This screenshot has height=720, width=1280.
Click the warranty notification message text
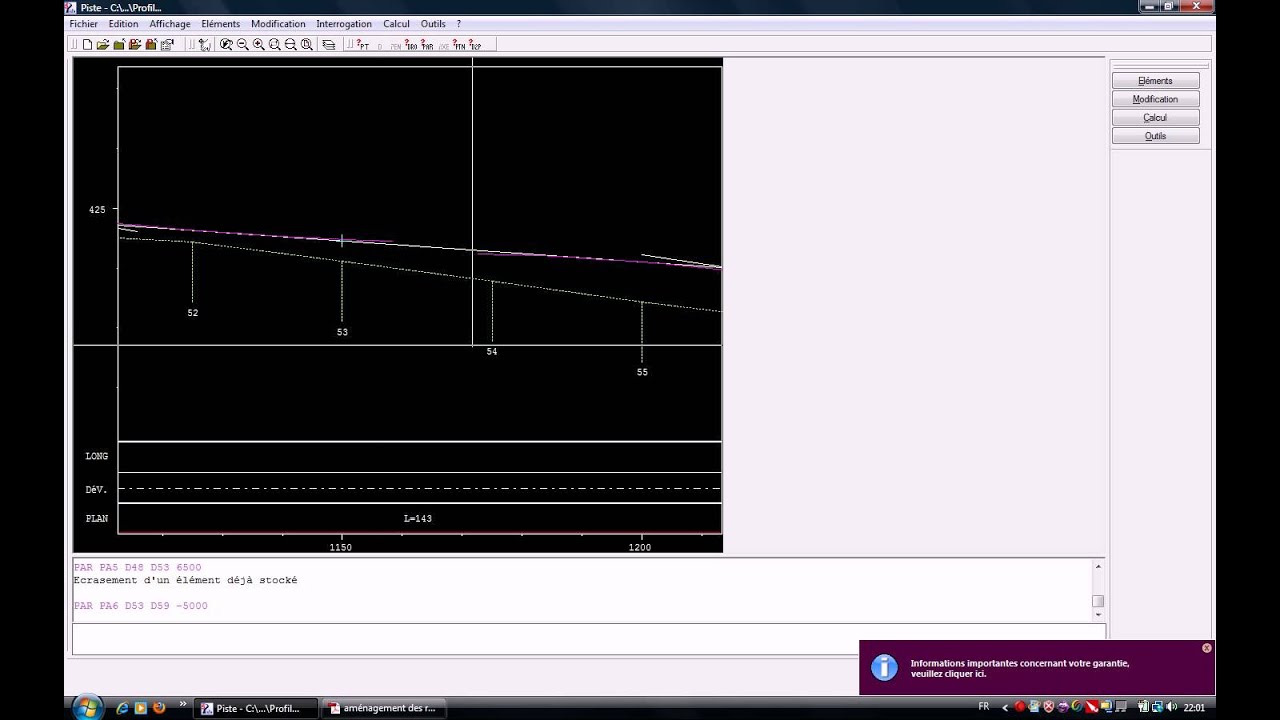click(x=1020, y=668)
